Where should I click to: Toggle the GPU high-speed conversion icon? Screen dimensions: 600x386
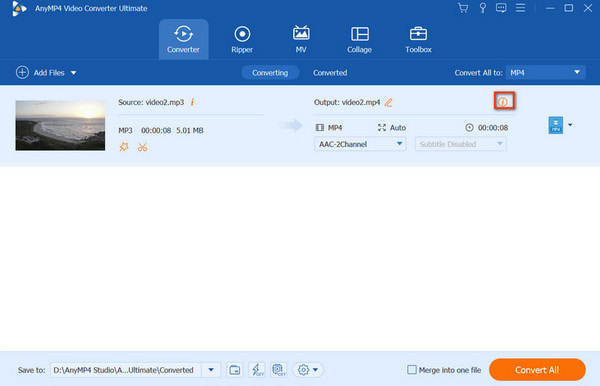click(279, 370)
